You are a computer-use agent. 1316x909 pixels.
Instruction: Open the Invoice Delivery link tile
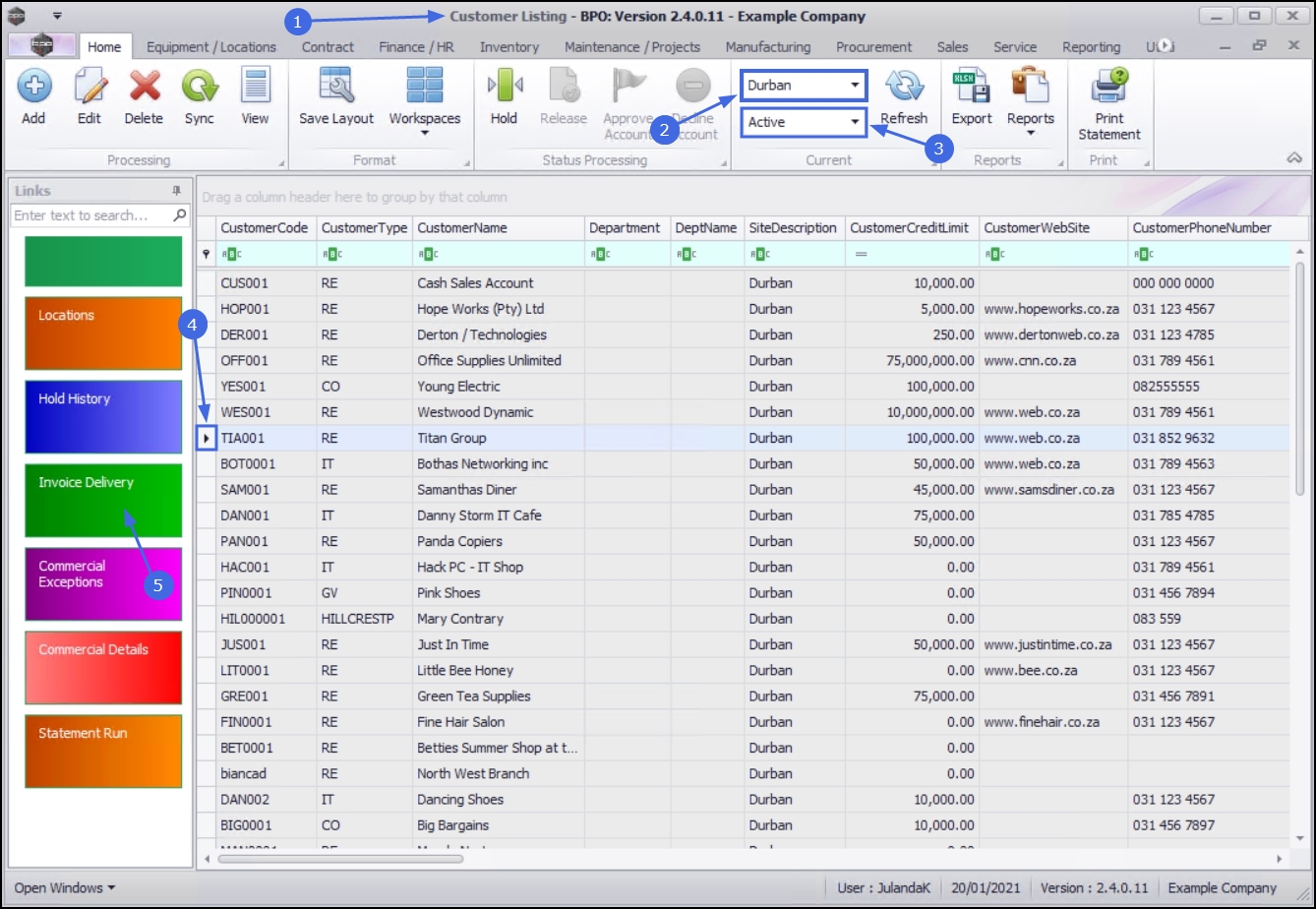click(x=103, y=501)
